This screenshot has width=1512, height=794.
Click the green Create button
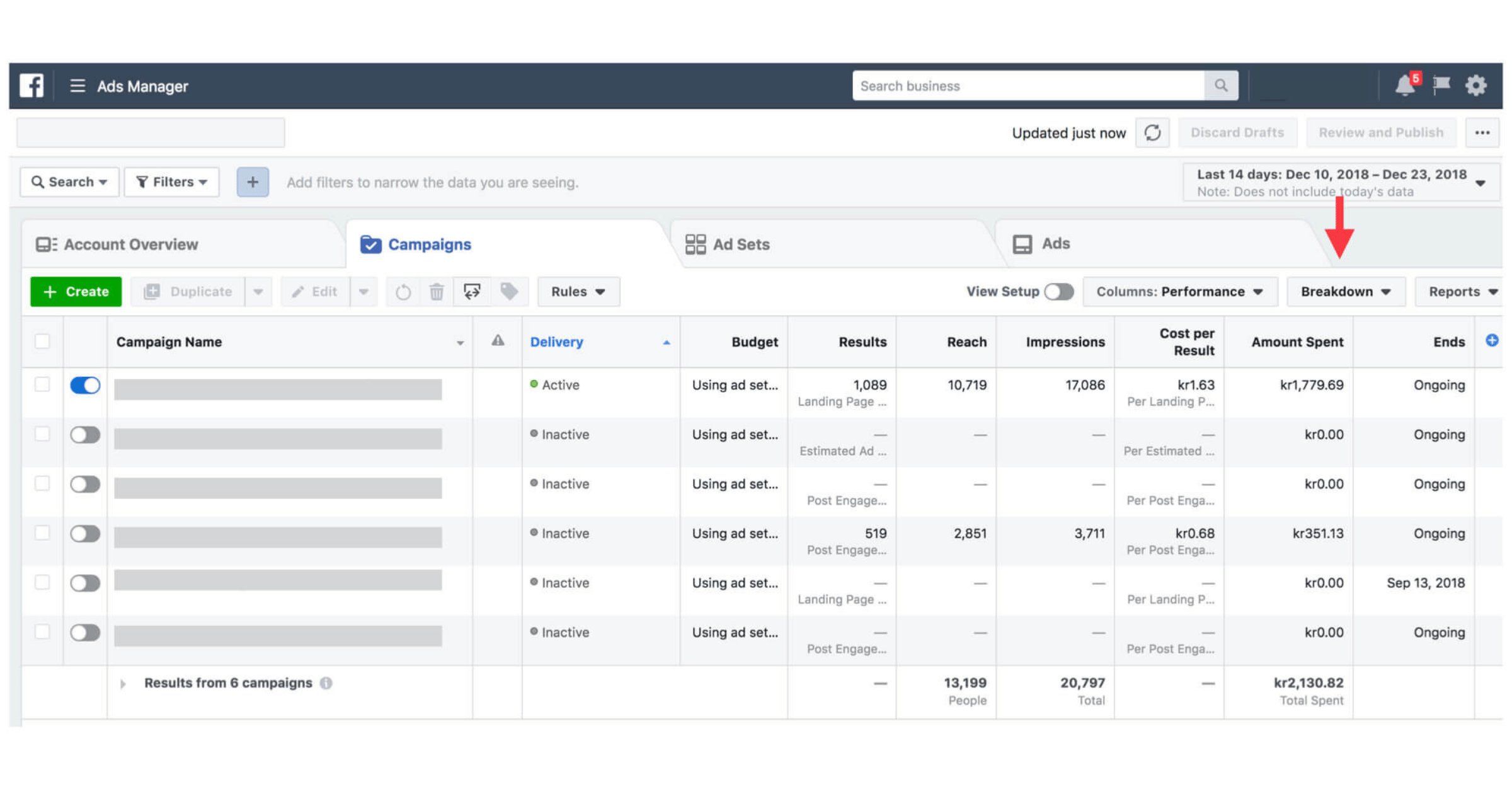76,292
